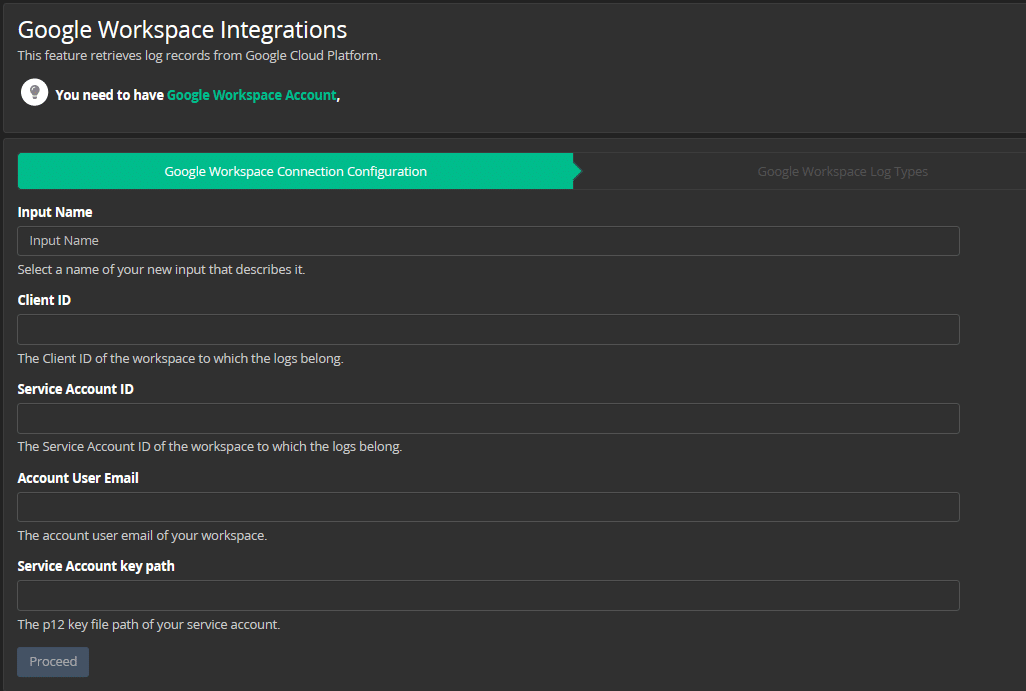Focus the Input Name text field

pyautogui.click(x=488, y=241)
